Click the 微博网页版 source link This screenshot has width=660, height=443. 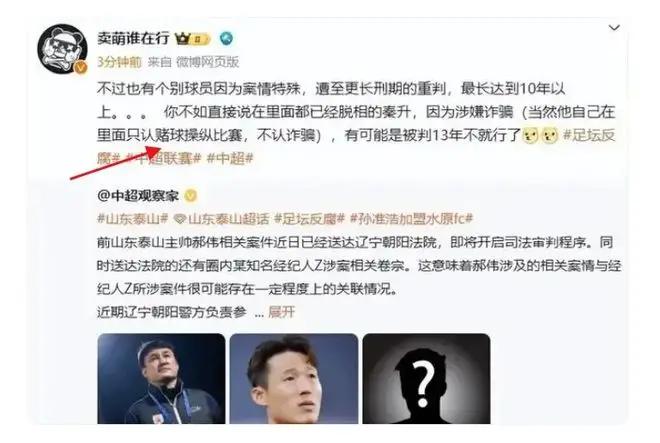coord(208,62)
